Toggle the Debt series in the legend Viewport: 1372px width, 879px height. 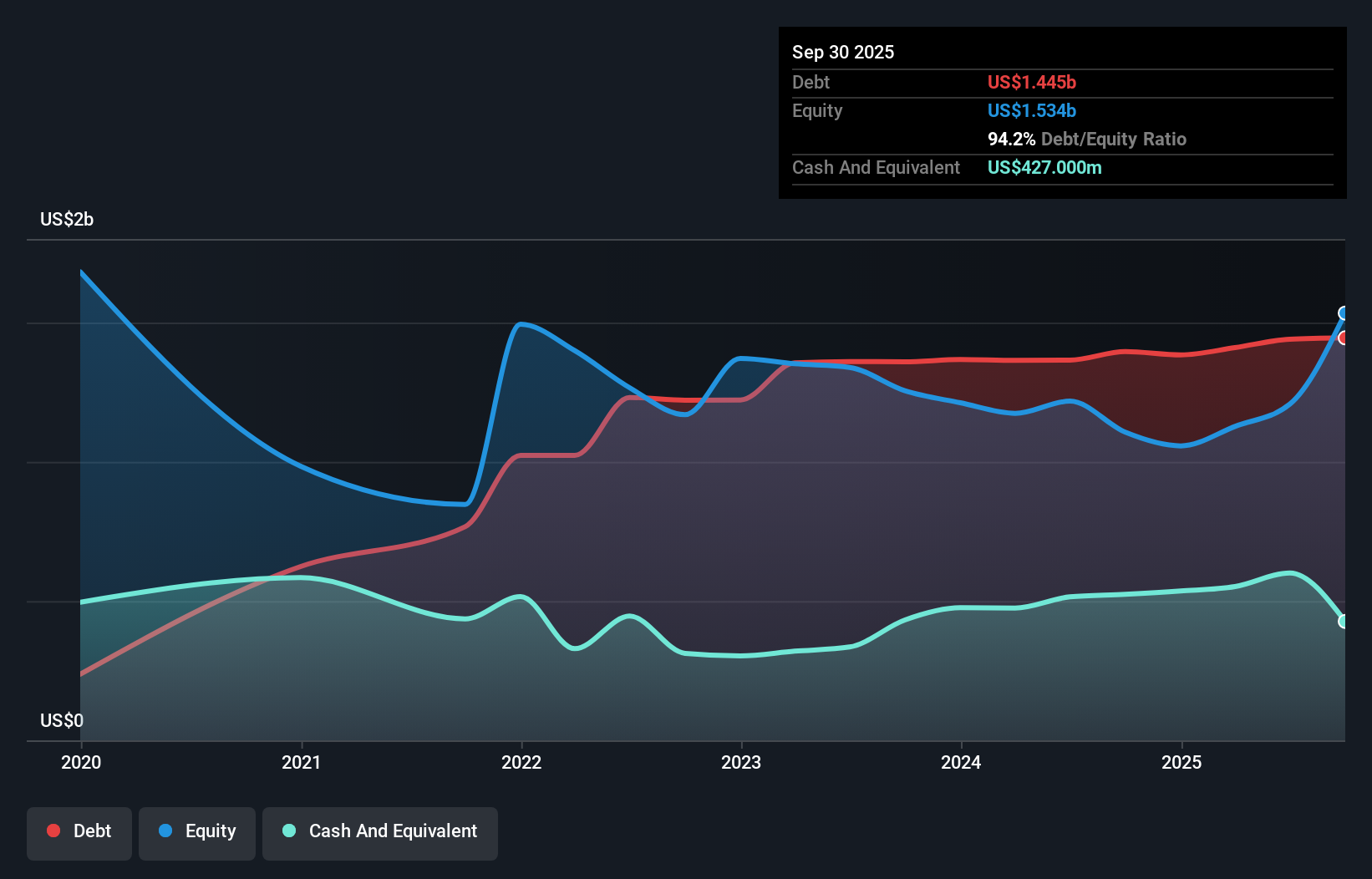79,833
